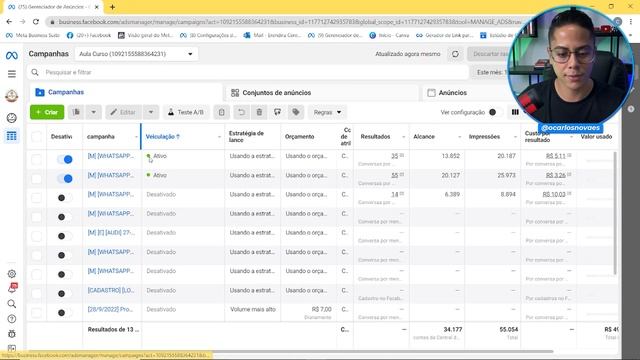Click the Meta logo in the sidebar

[11, 56]
